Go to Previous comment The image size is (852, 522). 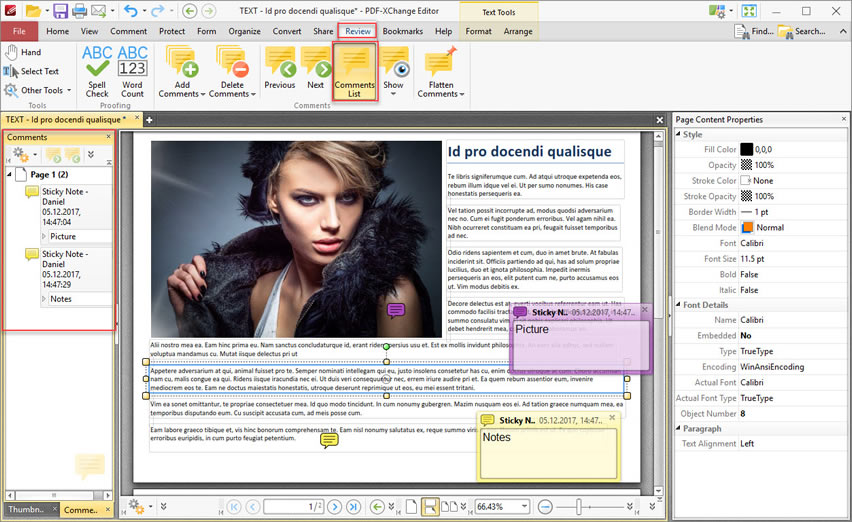[x=280, y=70]
